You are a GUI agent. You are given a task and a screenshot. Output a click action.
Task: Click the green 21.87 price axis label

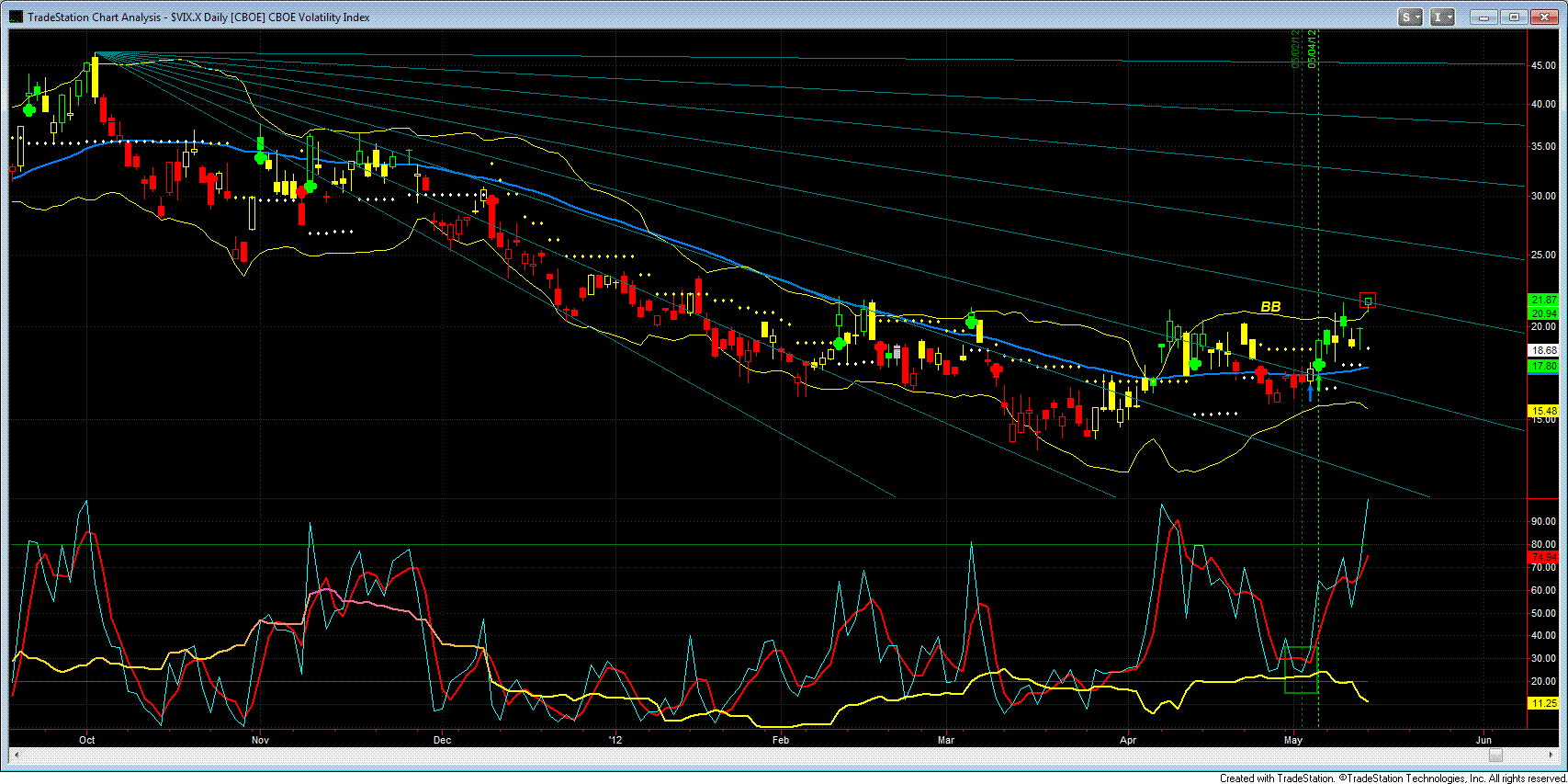tap(1544, 300)
